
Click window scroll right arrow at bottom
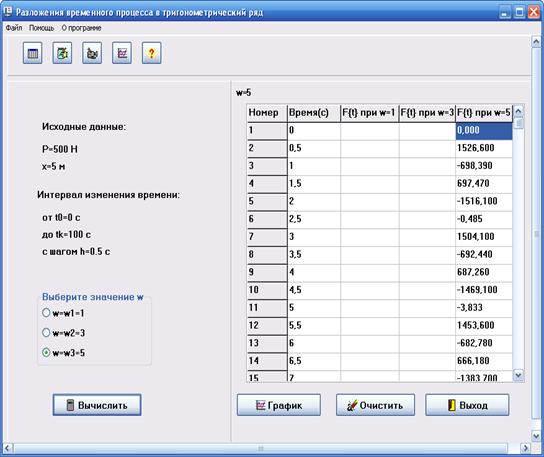(x=526, y=448)
